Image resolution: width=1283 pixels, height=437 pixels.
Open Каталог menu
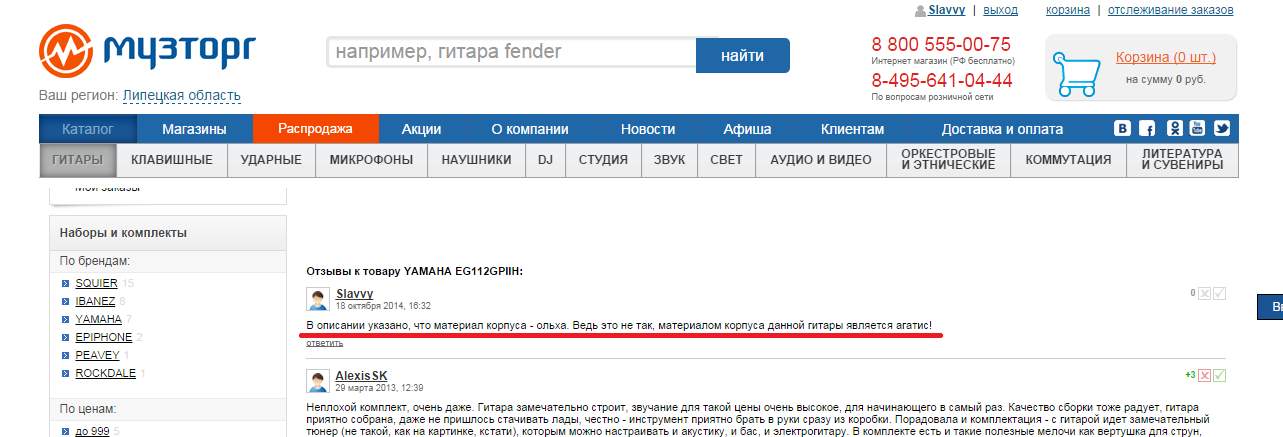pyautogui.click(x=87, y=129)
